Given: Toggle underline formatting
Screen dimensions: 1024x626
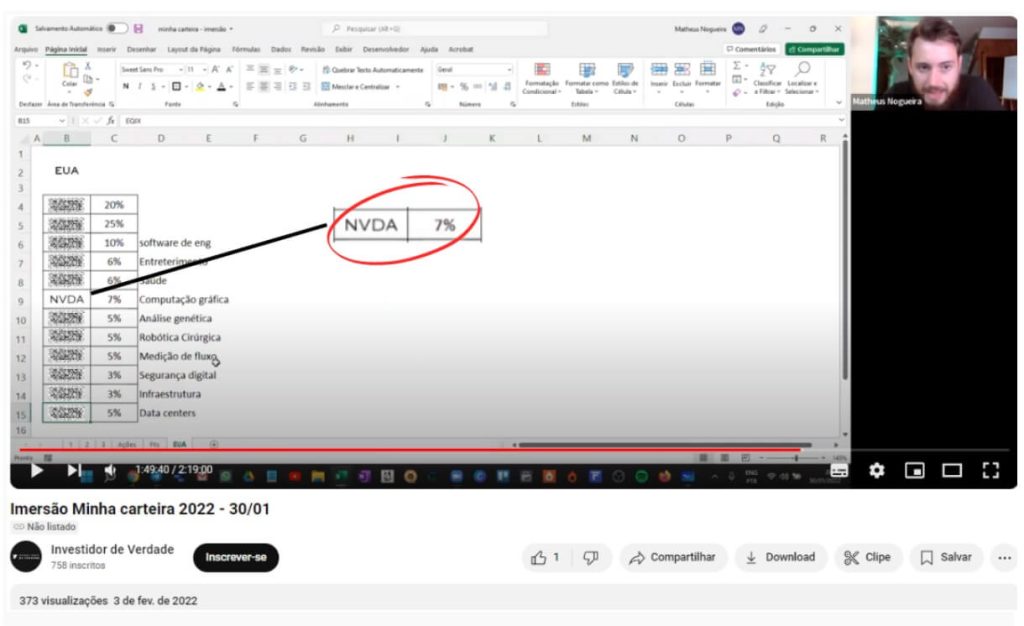Looking at the screenshot, I should 153,86.
